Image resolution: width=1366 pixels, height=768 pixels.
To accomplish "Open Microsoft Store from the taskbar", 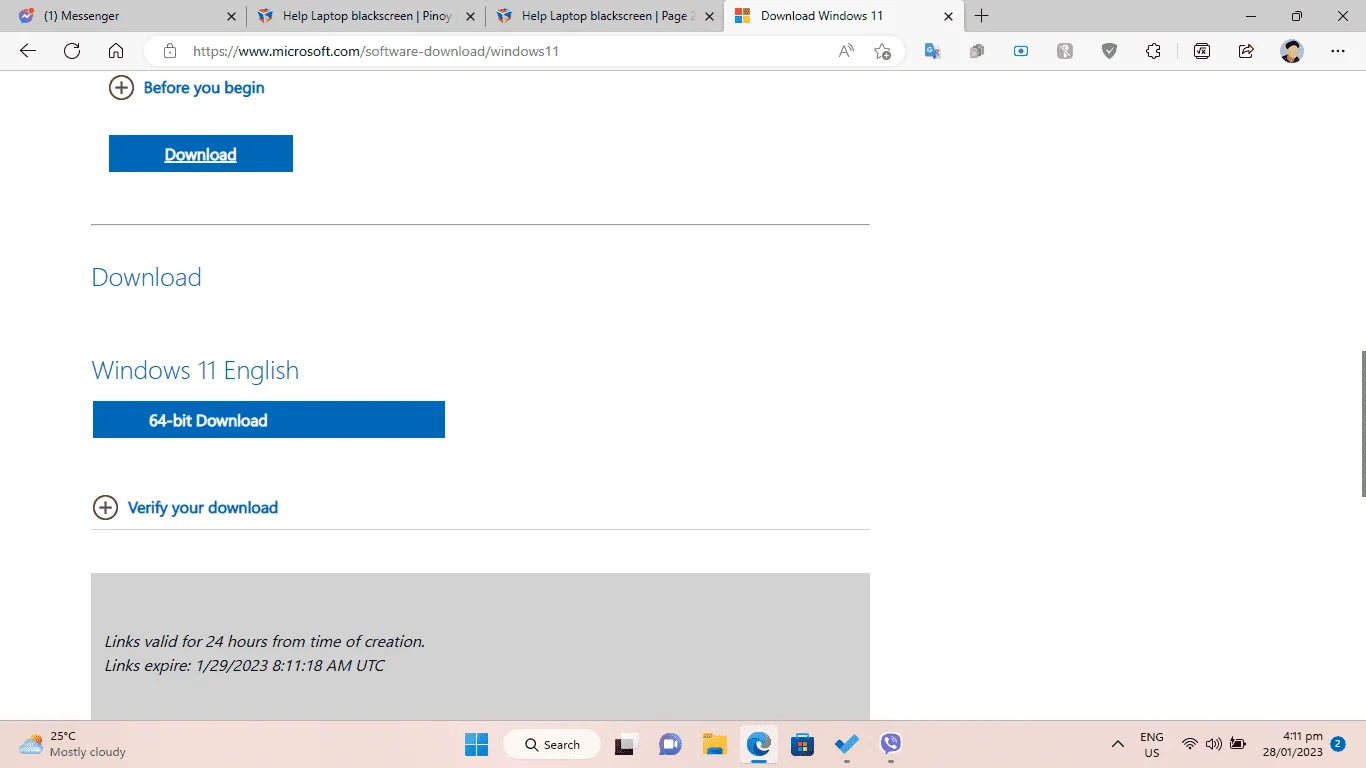I will click(x=802, y=744).
